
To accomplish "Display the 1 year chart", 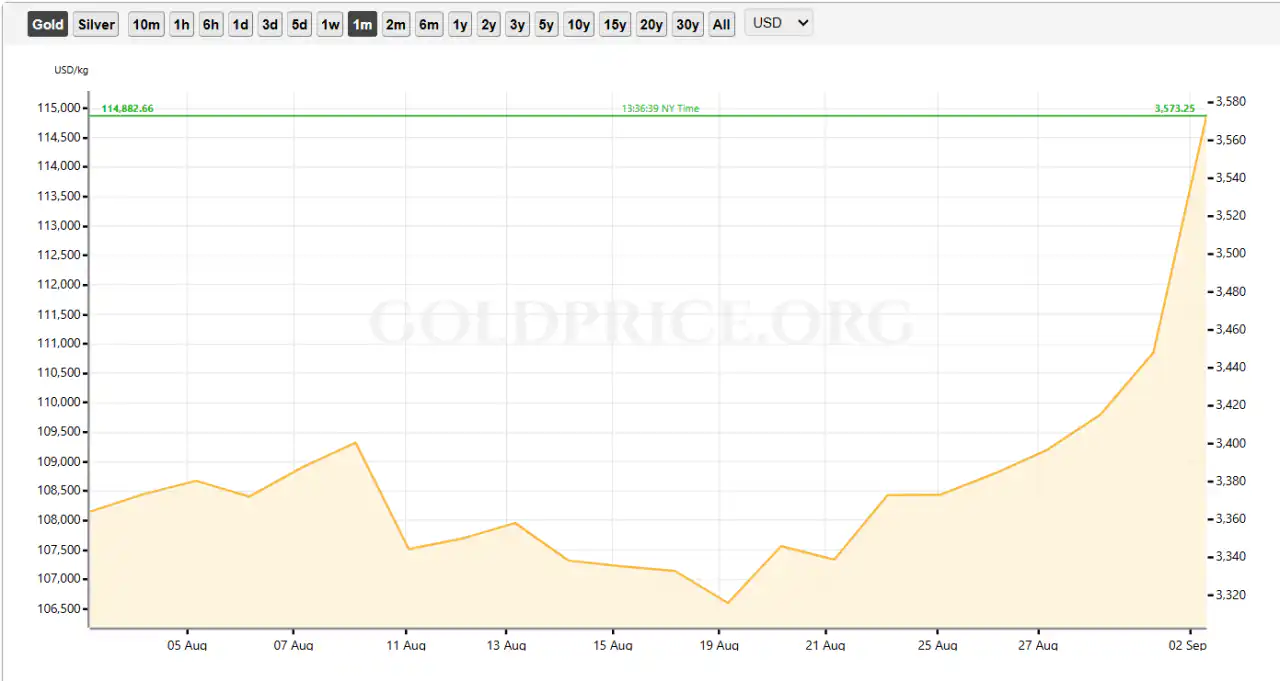I will coord(460,23).
